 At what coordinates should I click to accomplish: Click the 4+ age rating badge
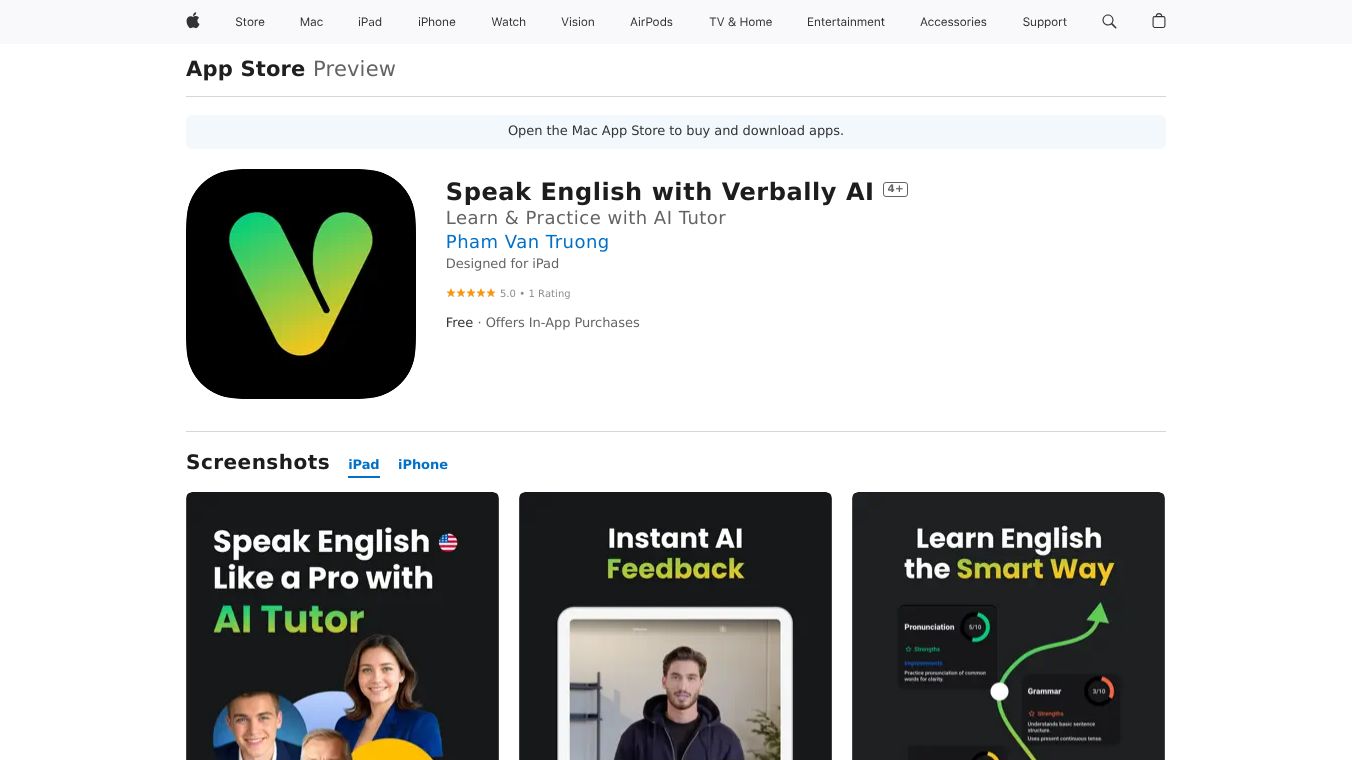(x=895, y=189)
